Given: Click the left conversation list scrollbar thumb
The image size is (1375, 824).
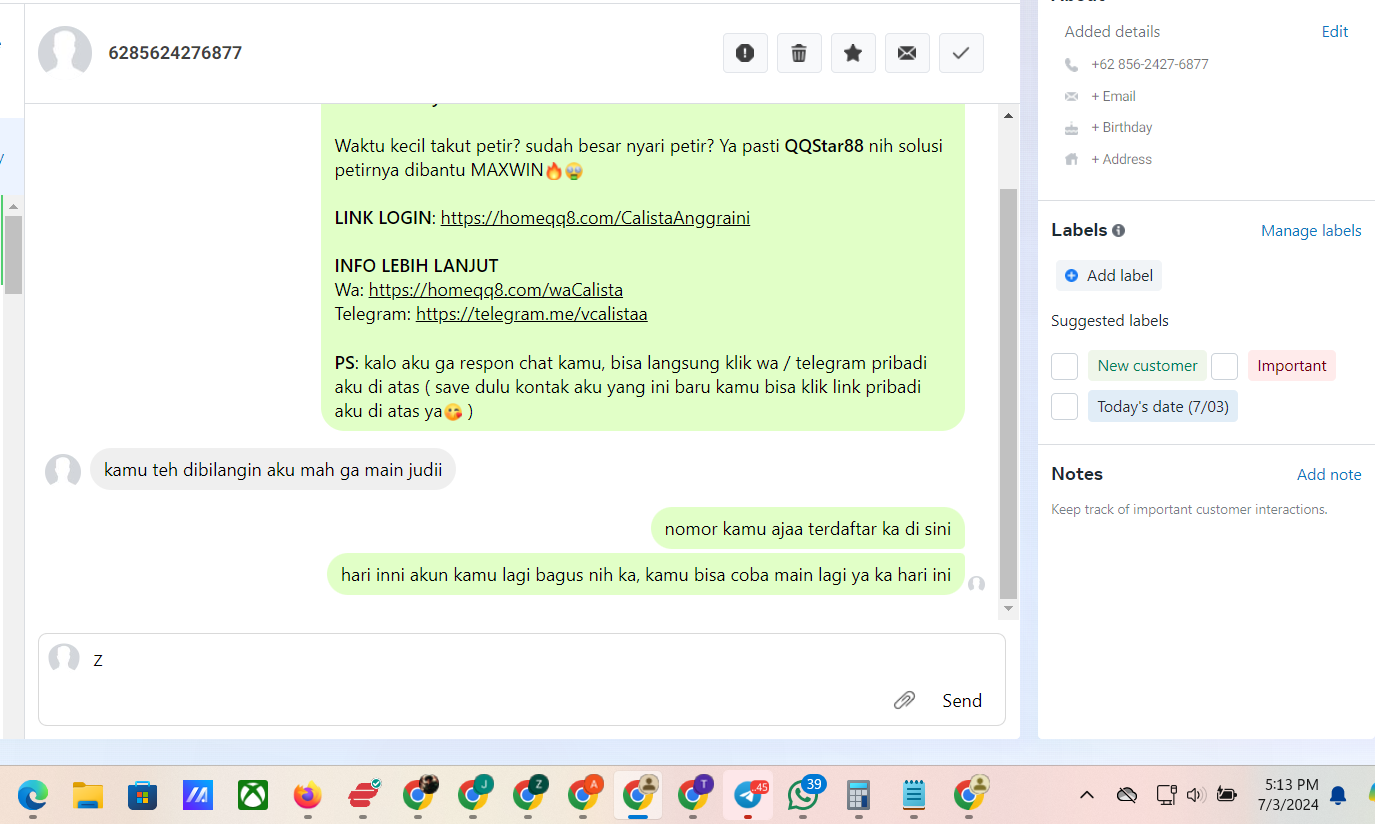Looking at the screenshot, I should (13, 254).
